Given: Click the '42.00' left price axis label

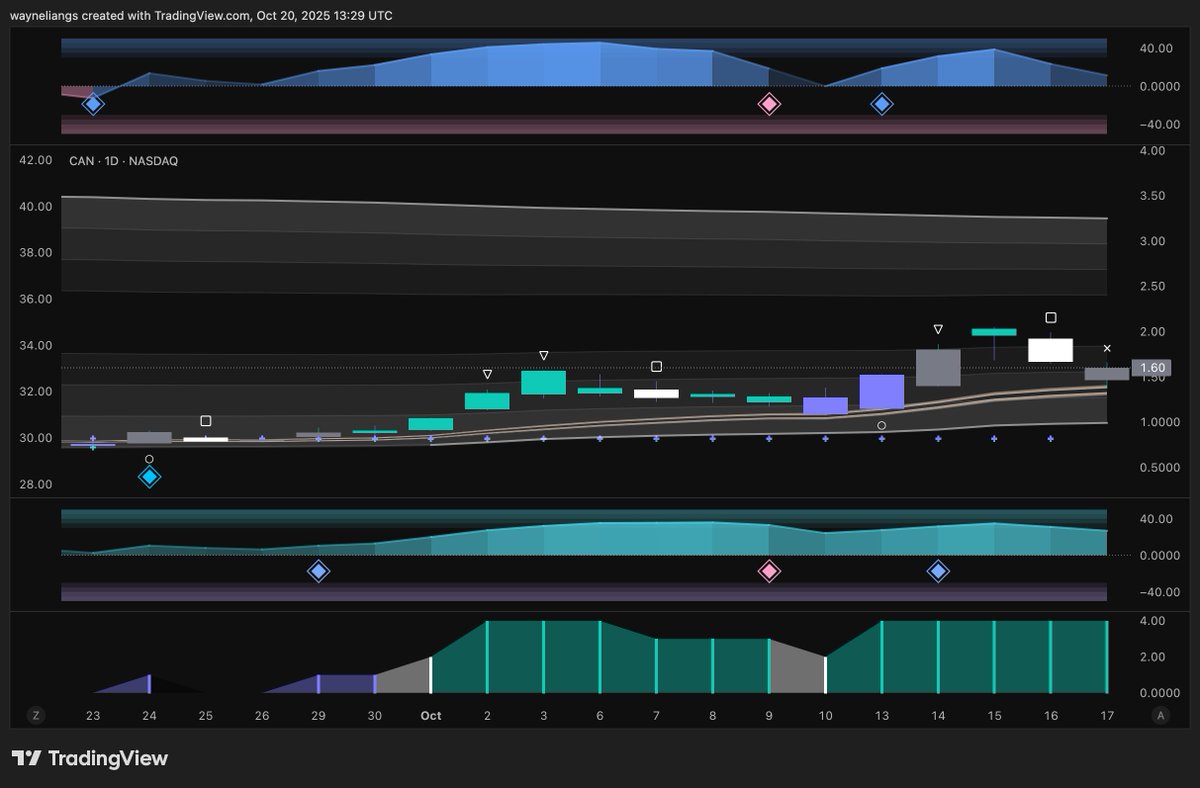Looking at the screenshot, I should click(35, 160).
